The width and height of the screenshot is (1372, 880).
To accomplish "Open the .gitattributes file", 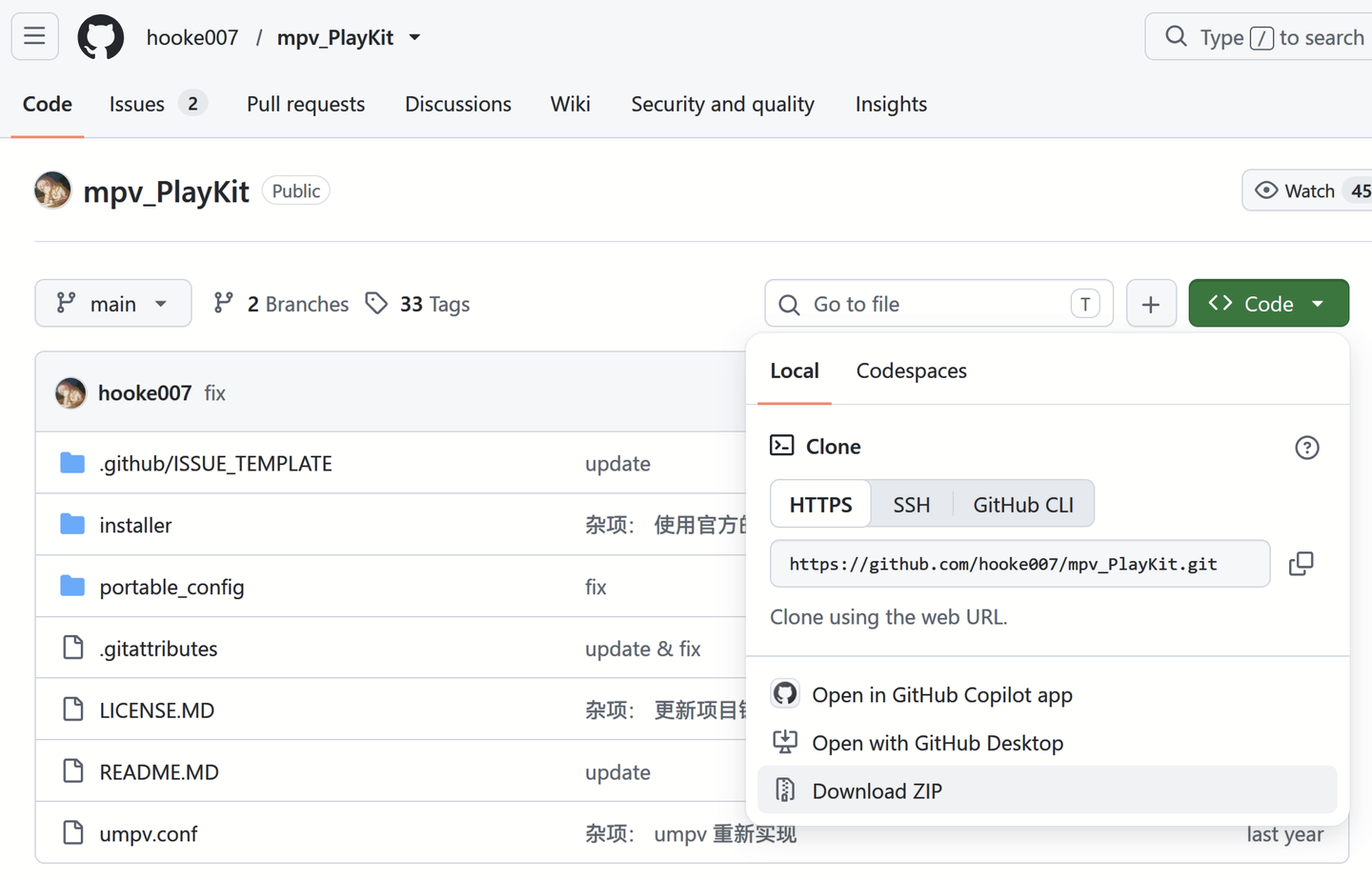I will tap(159, 649).
